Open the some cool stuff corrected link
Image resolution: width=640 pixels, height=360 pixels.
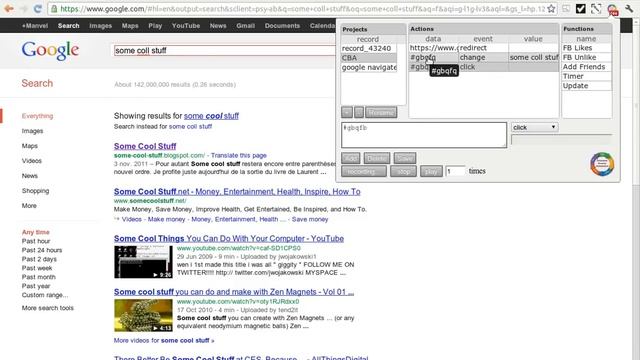pyautogui.click(x=211, y=116)
